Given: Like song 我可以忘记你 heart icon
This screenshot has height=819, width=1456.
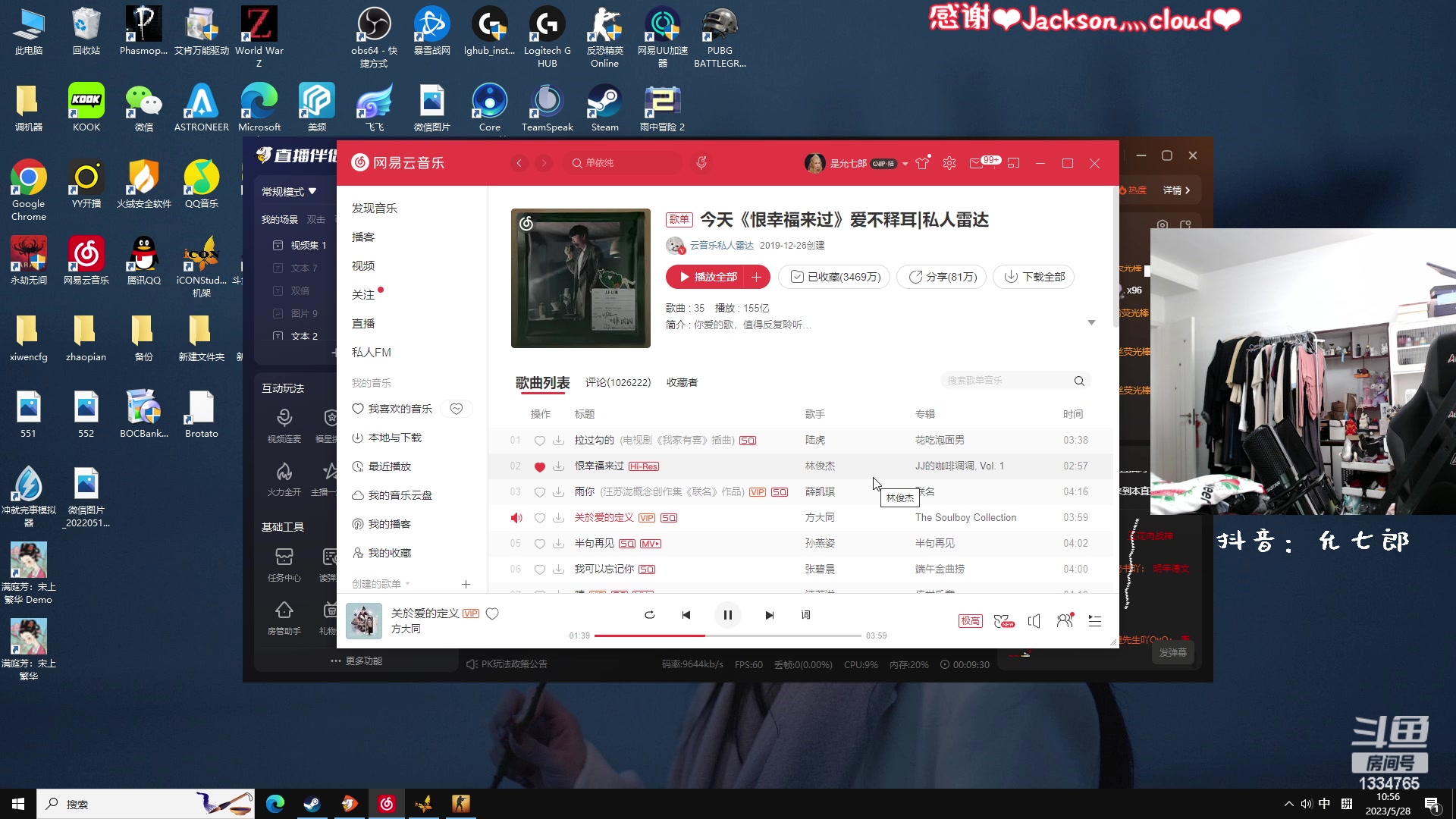Looking at the screenshot, I should (540, 570).
